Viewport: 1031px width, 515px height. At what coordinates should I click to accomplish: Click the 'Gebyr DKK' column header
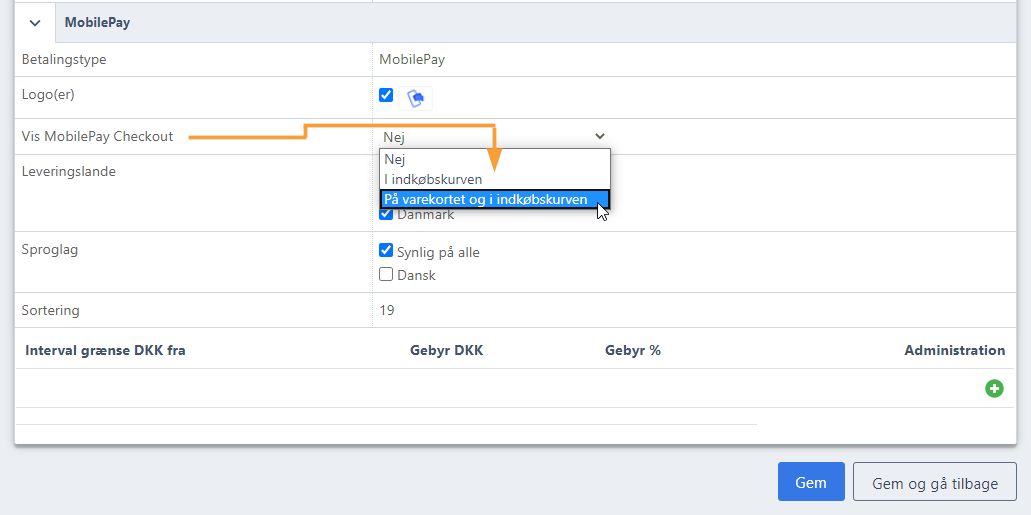pyautogui.click(x=446, y=351)
